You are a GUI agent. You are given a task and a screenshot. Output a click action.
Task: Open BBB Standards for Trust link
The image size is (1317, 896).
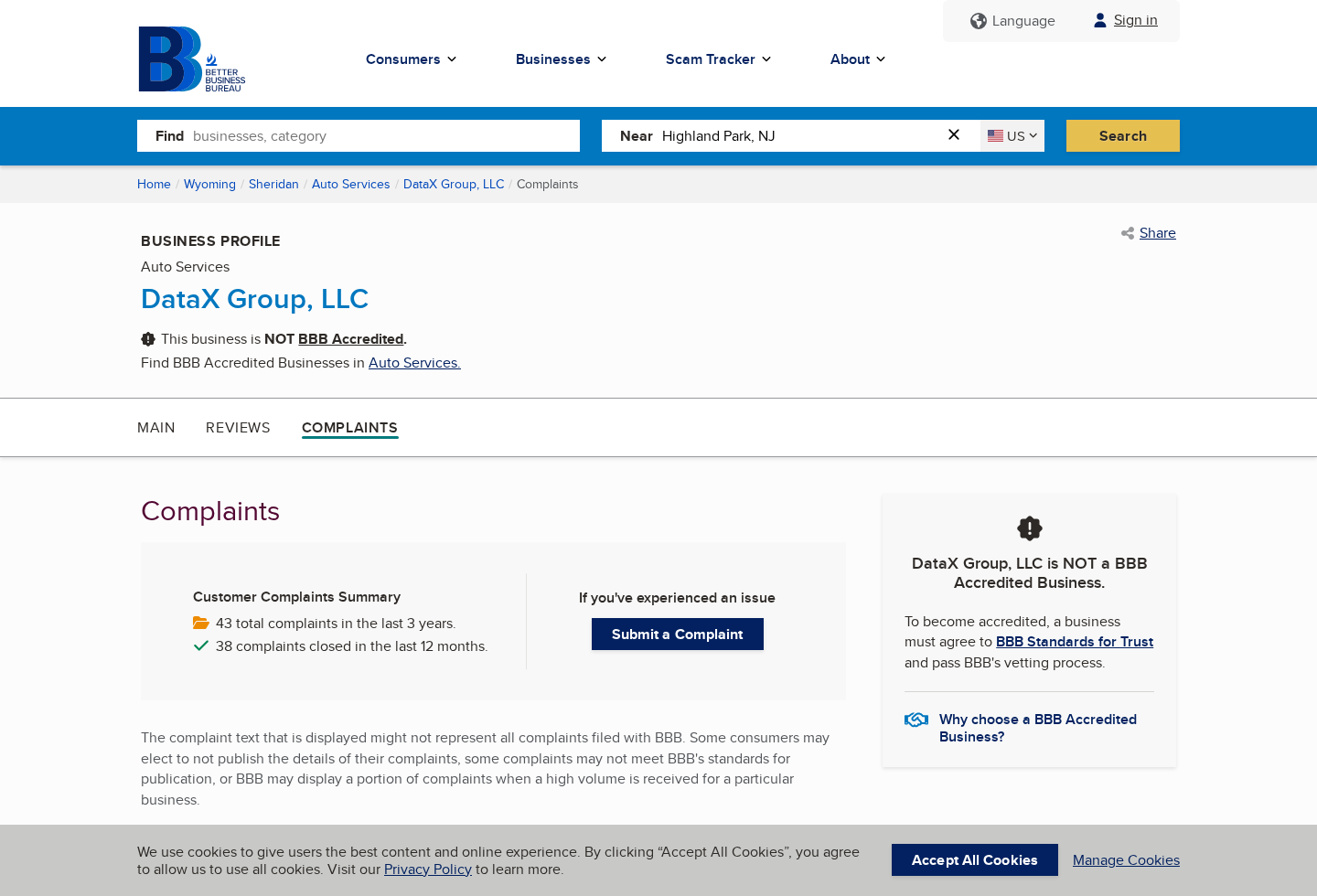1075,642
